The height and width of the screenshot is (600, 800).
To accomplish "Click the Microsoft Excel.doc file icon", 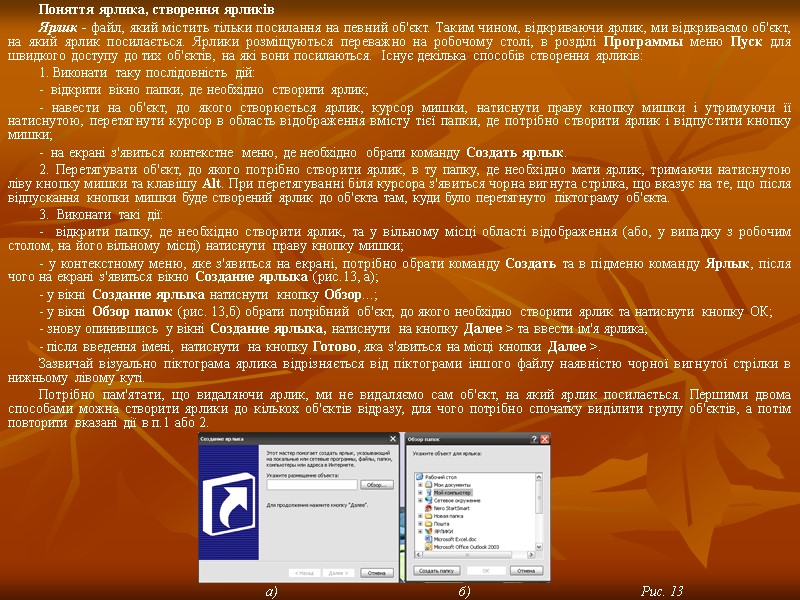I will (x=429, y=539).
